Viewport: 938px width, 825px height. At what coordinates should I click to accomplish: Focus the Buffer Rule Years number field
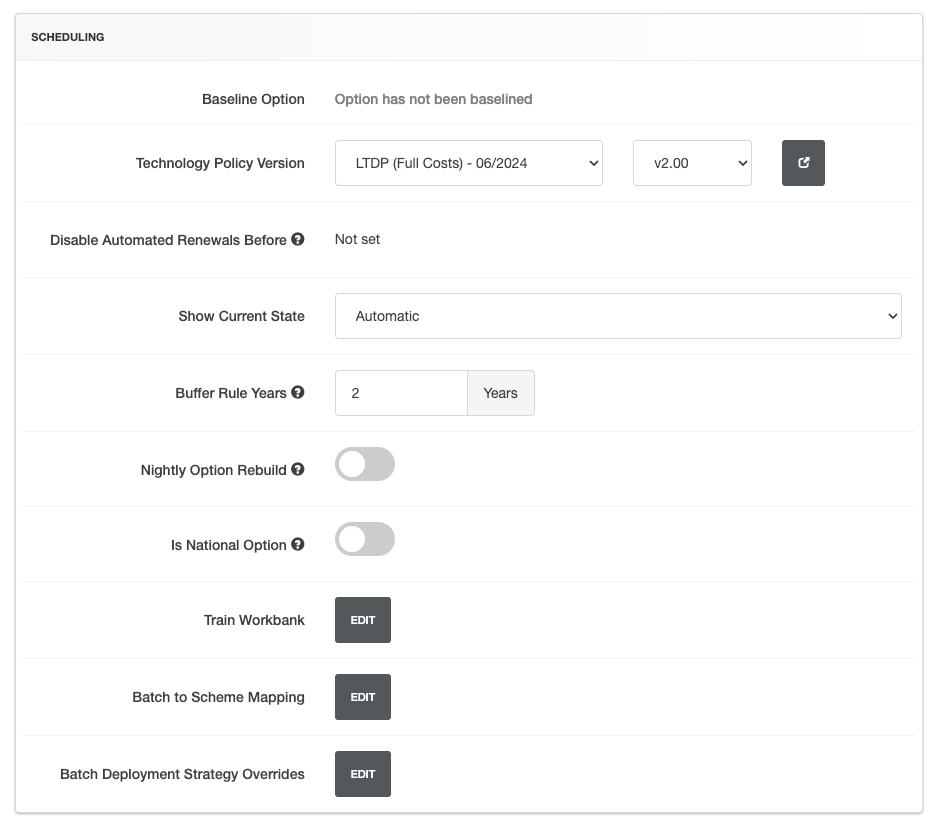[x=400, y=393]
